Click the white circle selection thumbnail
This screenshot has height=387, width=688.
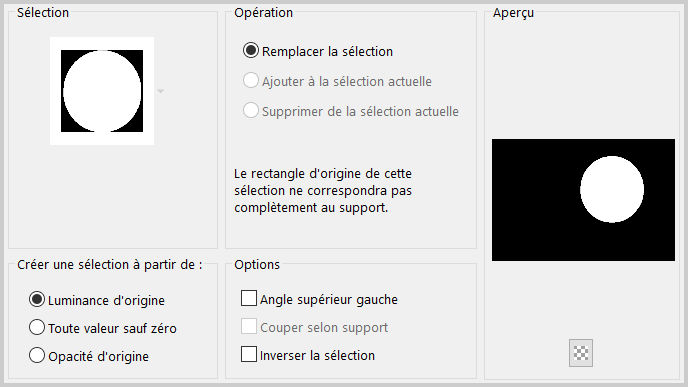(x=102, y=91)
